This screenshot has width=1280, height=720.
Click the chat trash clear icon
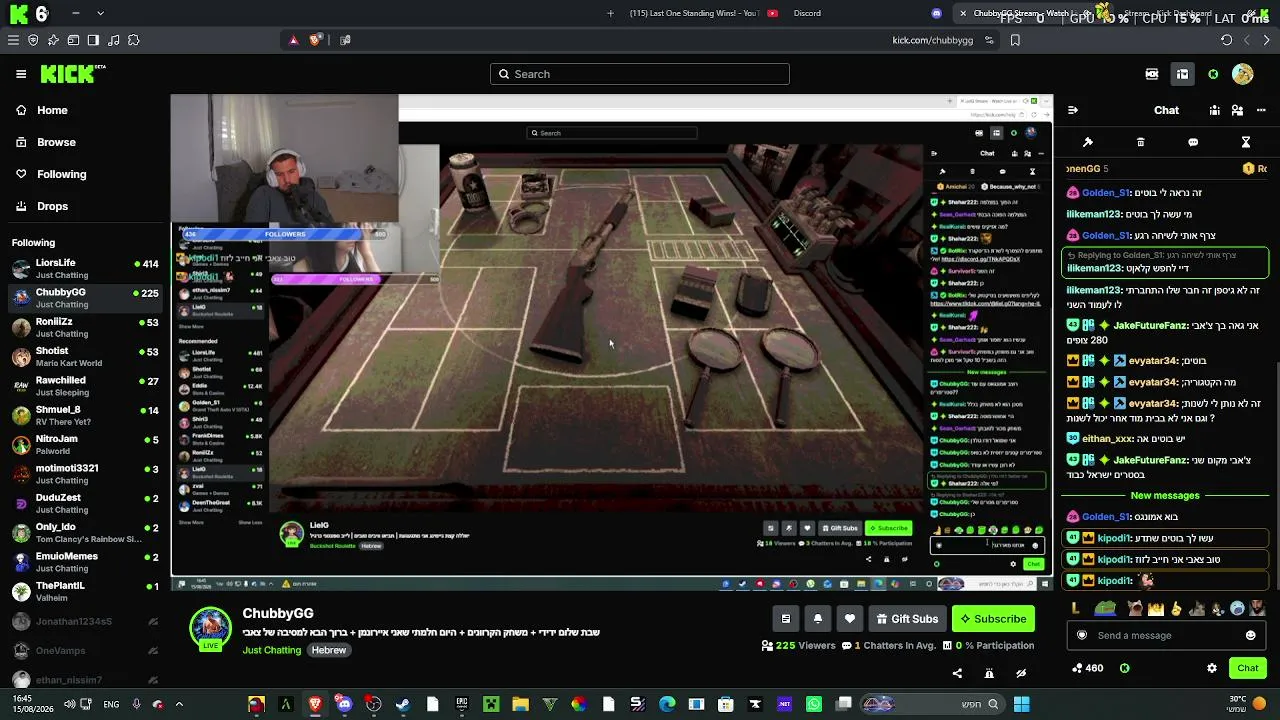(1141, 142)
